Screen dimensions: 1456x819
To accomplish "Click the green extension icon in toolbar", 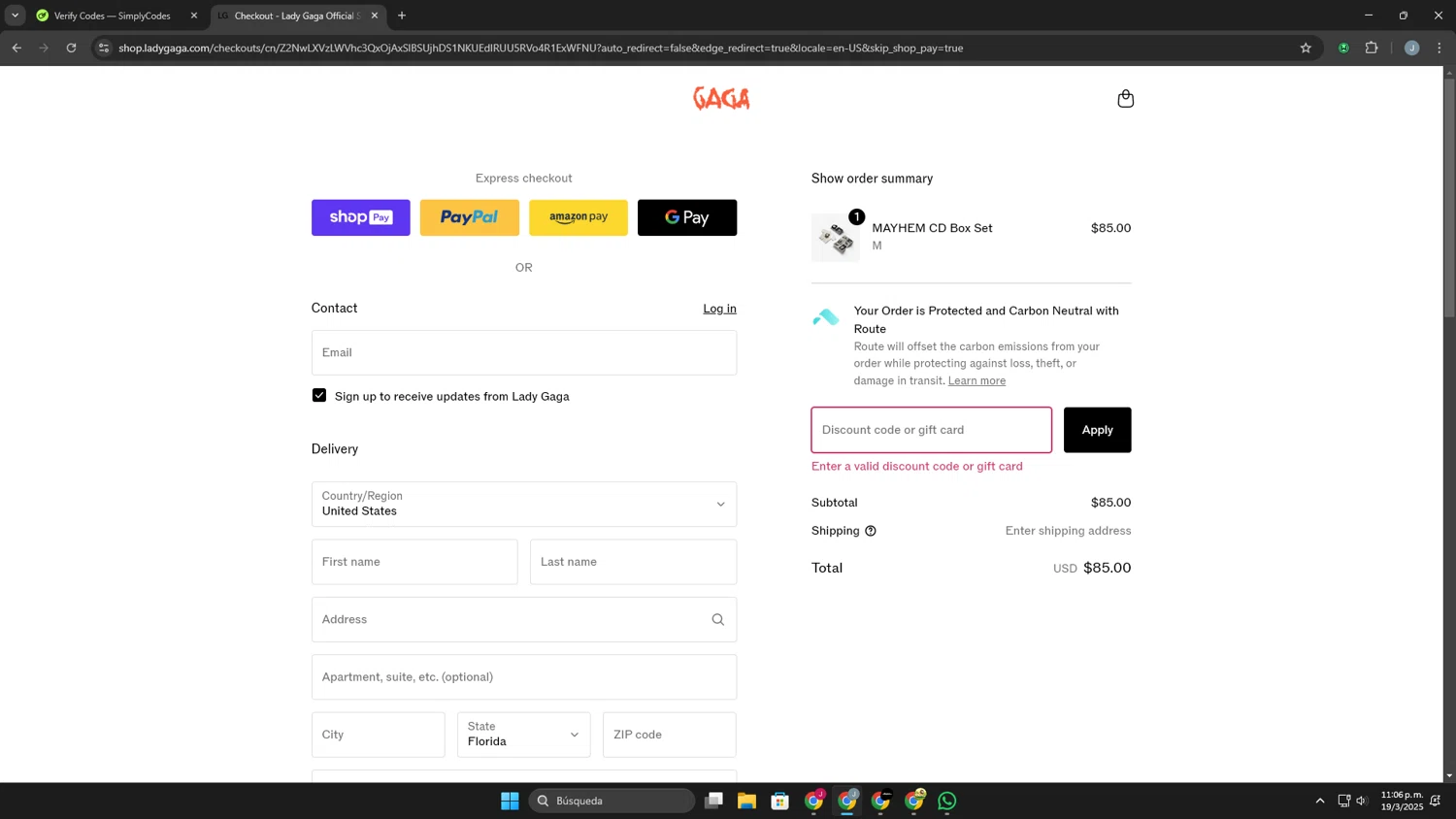I will click(1343, 48).
